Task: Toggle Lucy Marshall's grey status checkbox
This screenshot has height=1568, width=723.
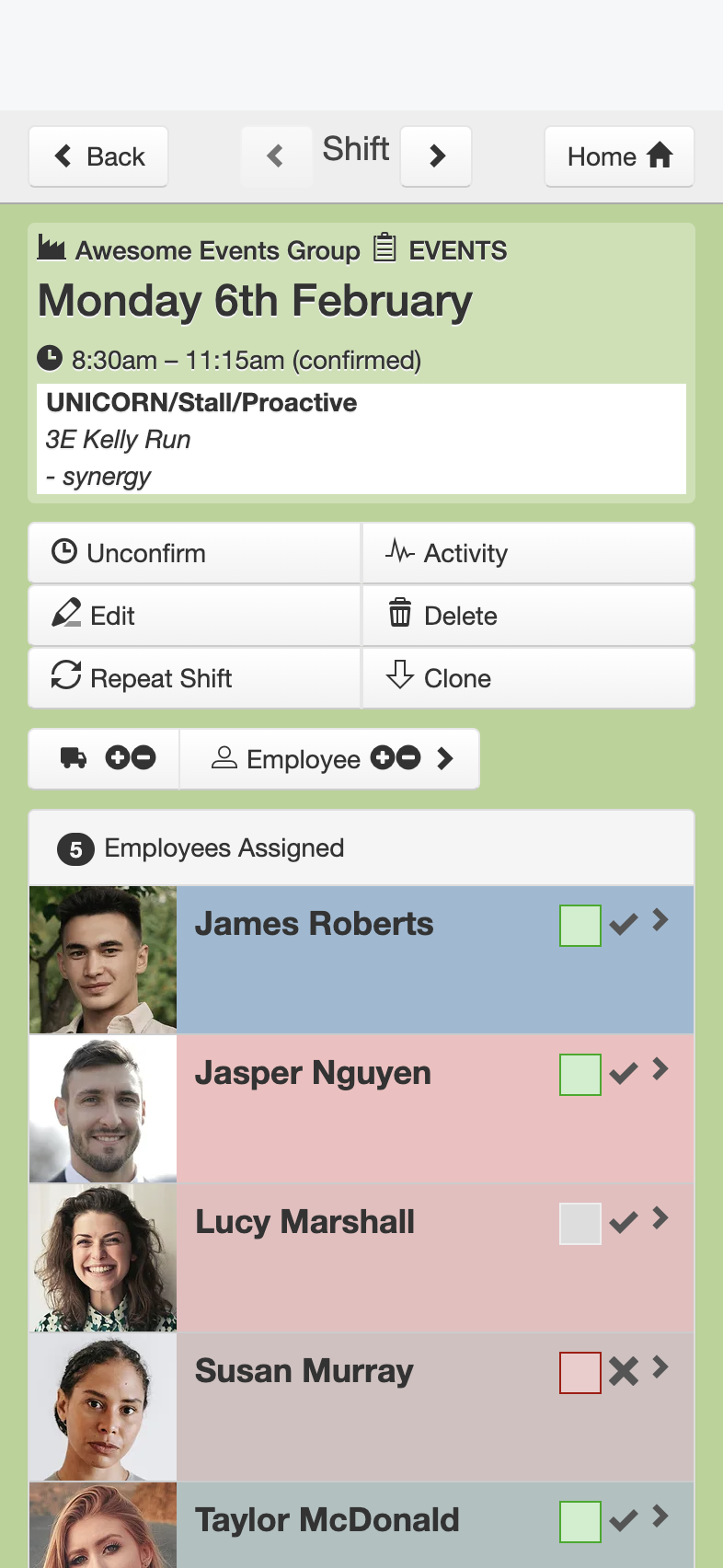Action: pyautogui.click(x=580, y=1224)
